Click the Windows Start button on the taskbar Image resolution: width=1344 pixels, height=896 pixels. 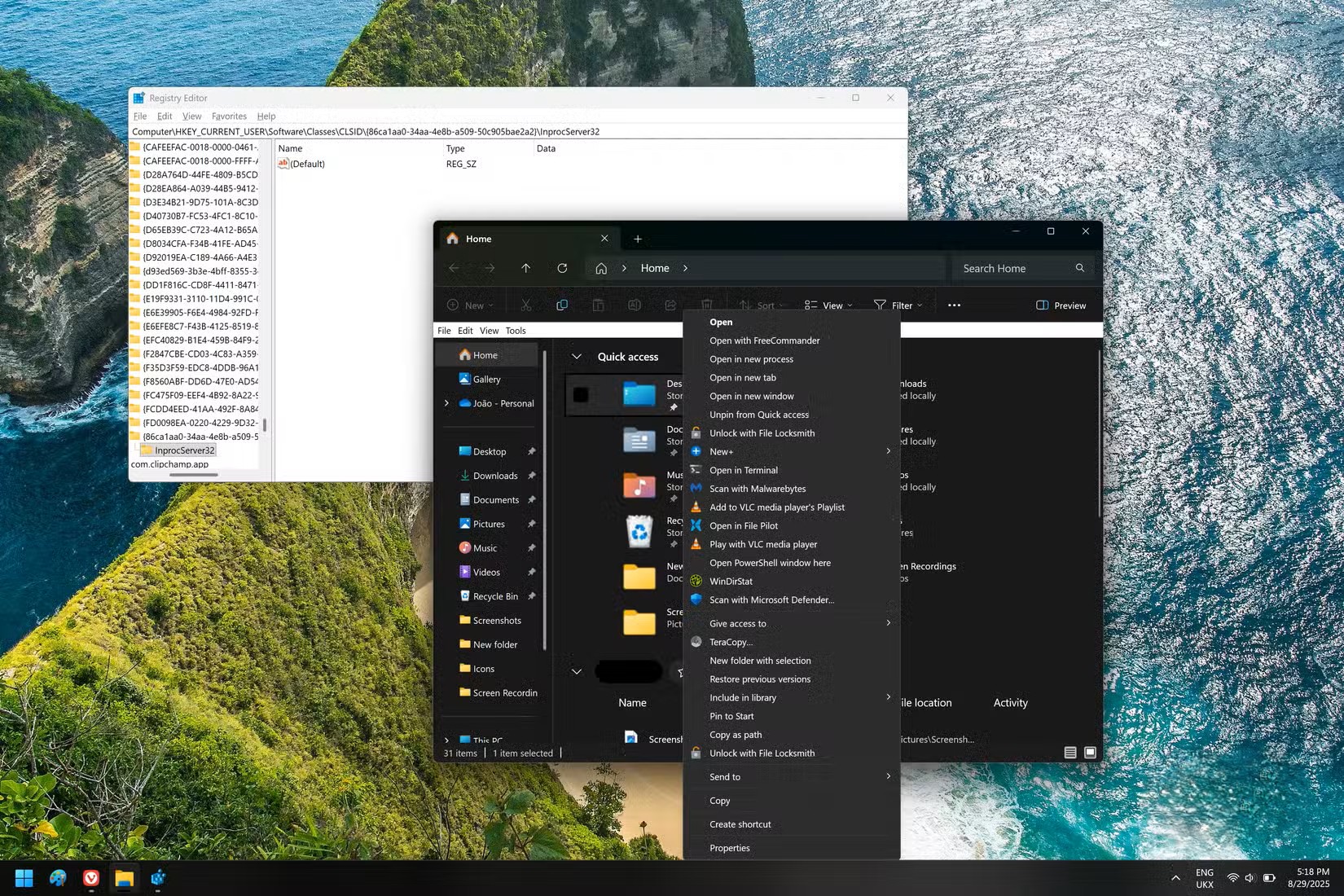coord(22,878)
